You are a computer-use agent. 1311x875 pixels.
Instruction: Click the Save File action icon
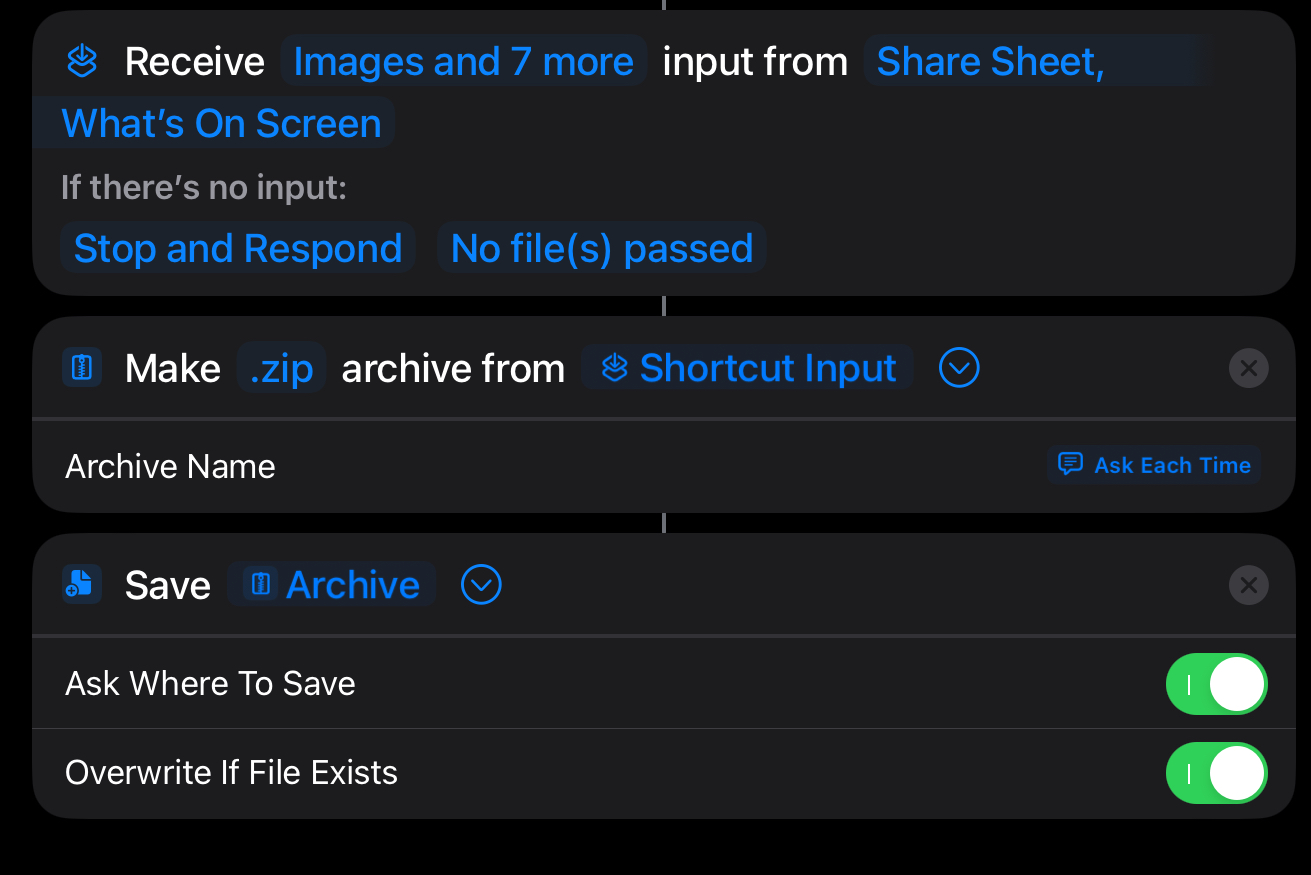[81, 585]
